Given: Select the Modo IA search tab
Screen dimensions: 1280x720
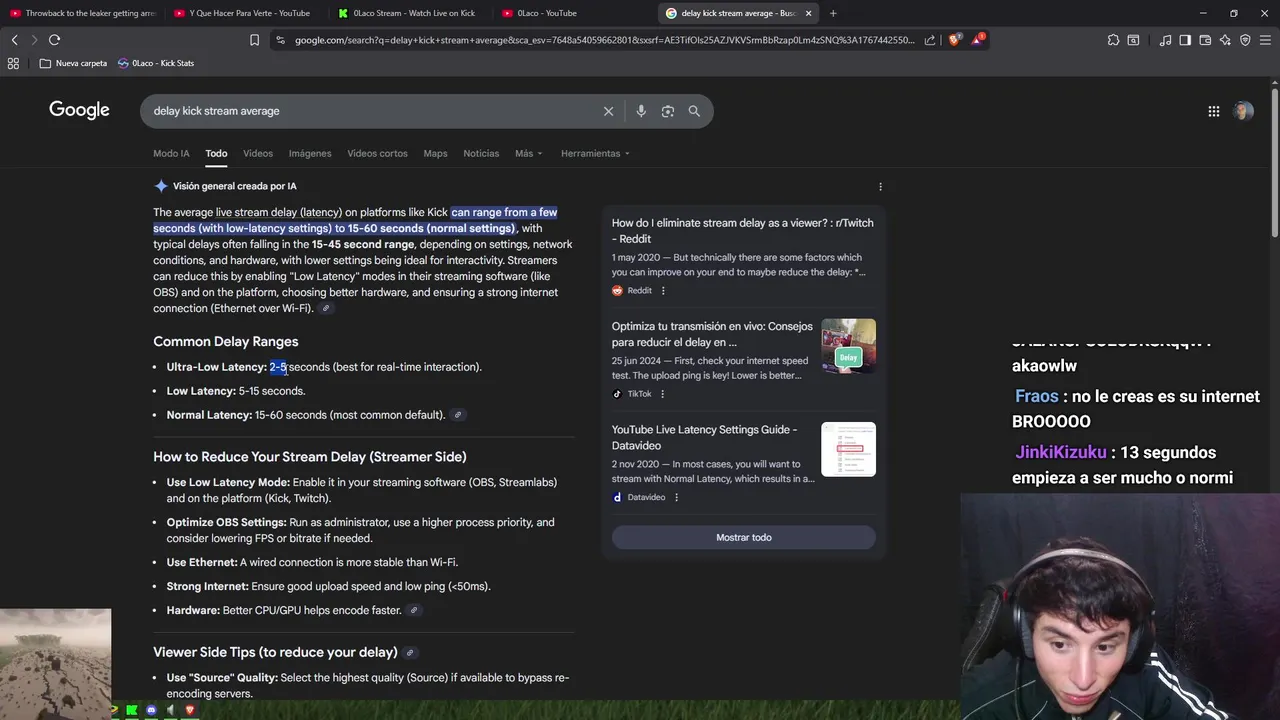Looking at the screenshot, I should pyautogui.click(x=171, y=153).
